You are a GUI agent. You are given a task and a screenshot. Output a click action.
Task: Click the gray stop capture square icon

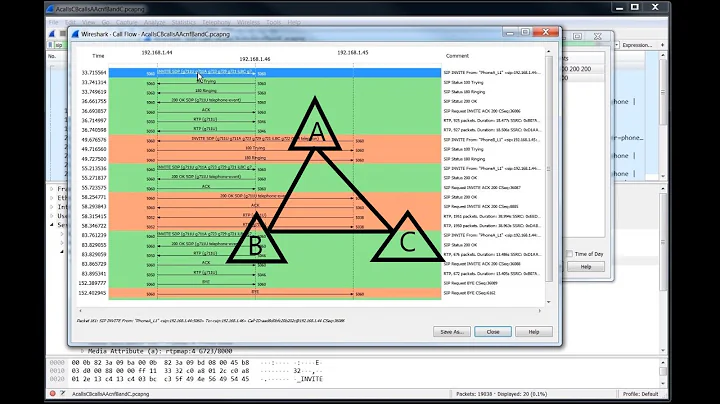(x=62, y=34)
